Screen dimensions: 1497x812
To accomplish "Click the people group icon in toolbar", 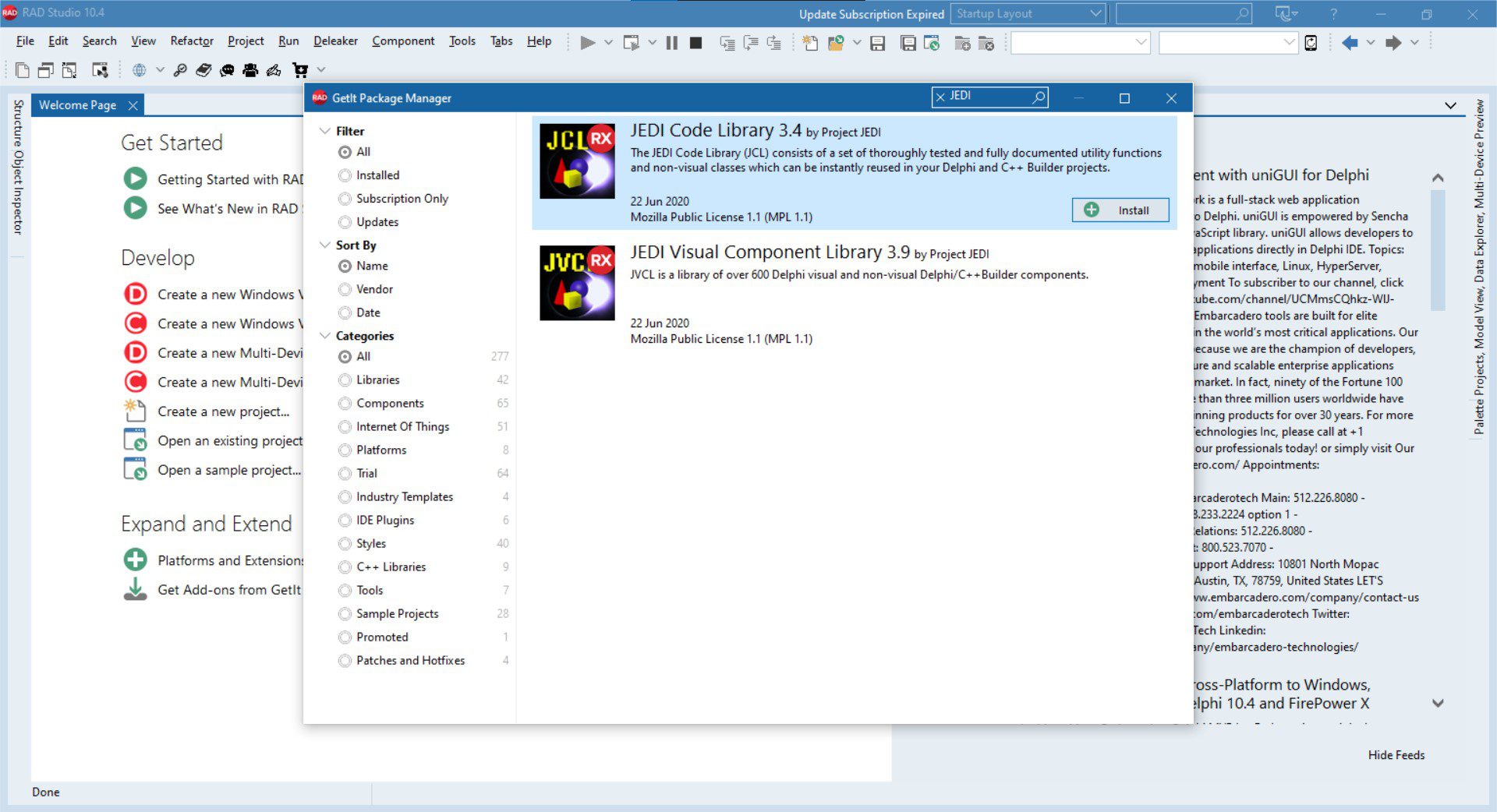I will tap(250, 70).
